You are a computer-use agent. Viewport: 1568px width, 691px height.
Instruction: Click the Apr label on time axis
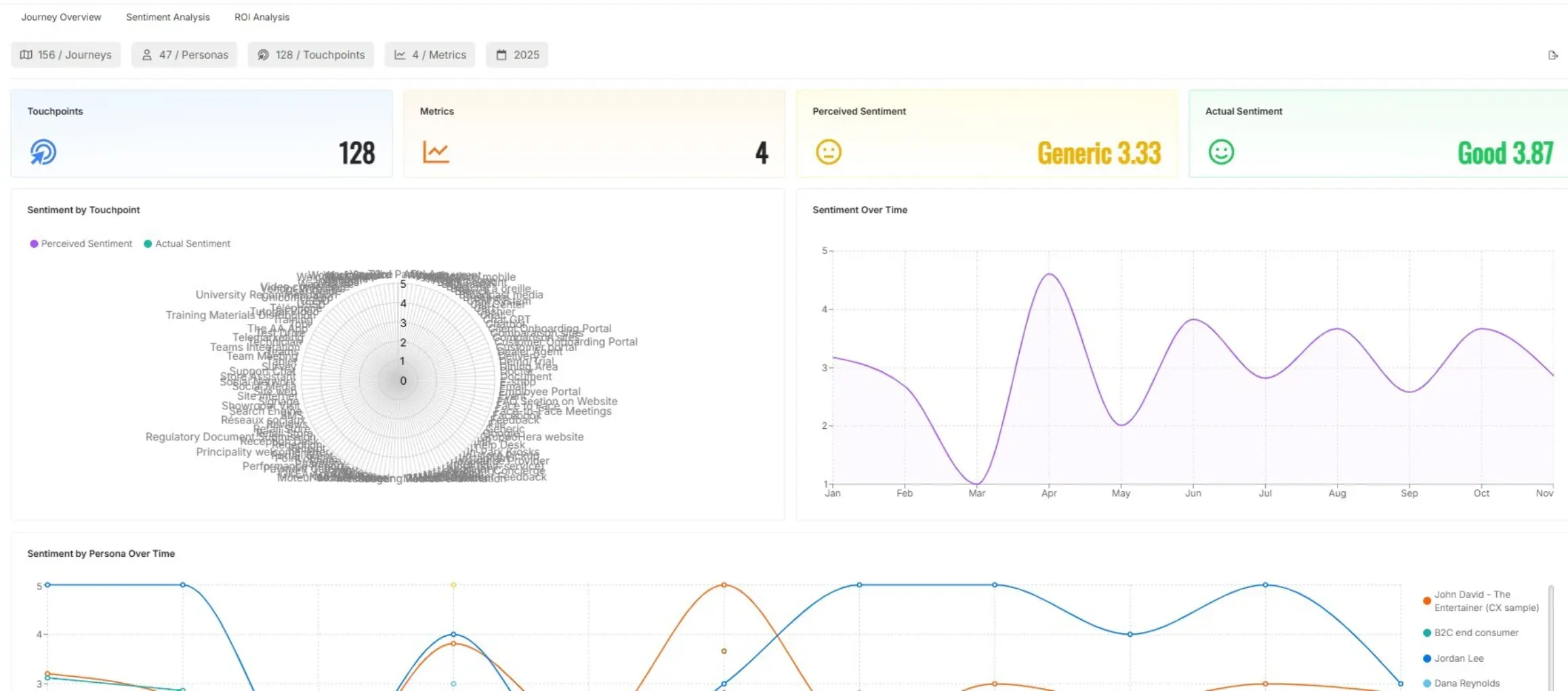tap(1048, 493)
